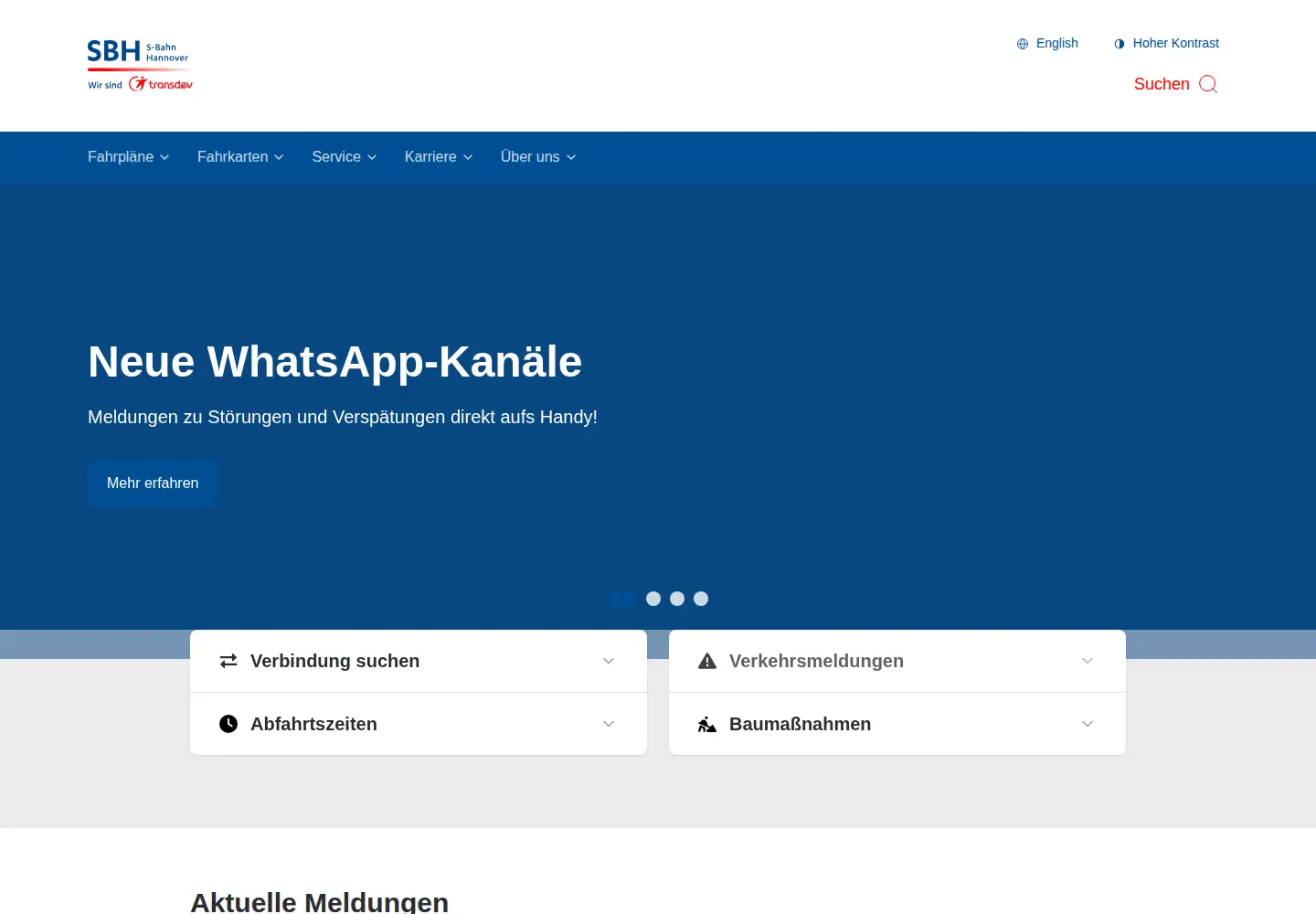Switch language to English
The image size is (1316, 914).
[x=1047, y=43]
